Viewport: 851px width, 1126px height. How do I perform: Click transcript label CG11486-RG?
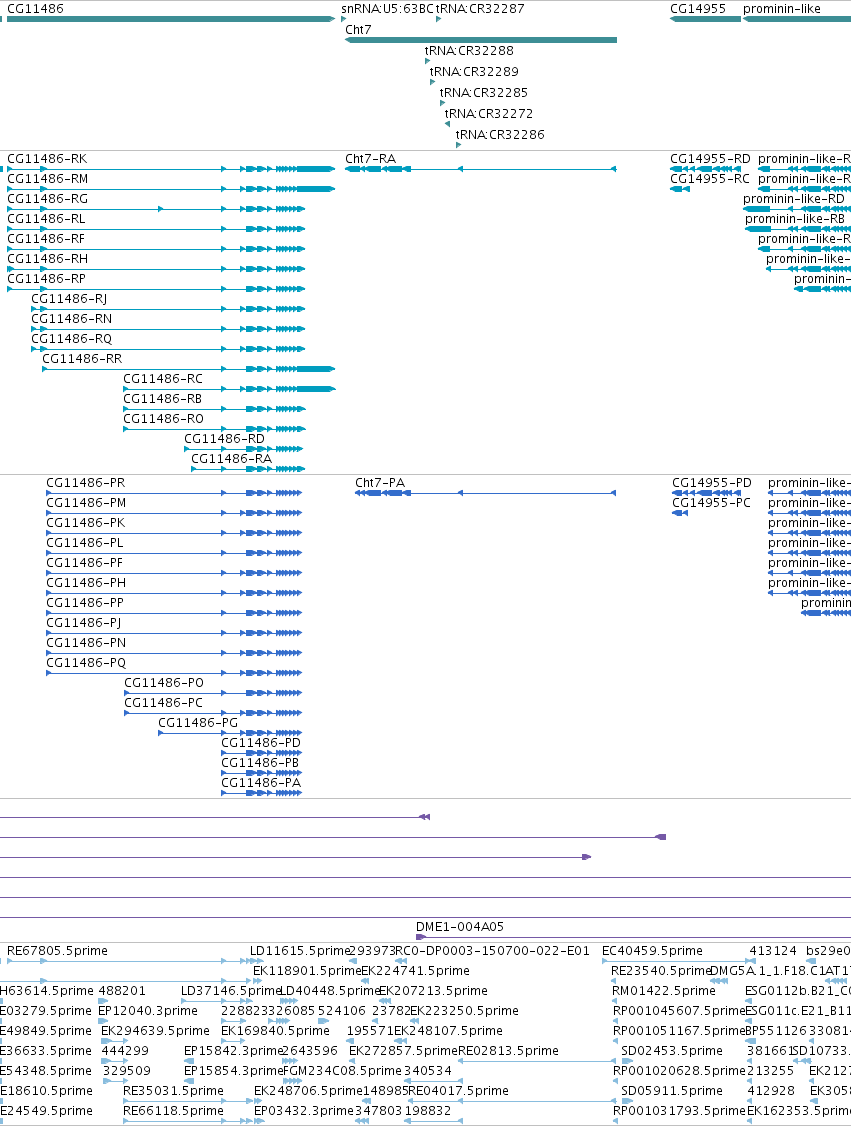[x=48, y=199]
